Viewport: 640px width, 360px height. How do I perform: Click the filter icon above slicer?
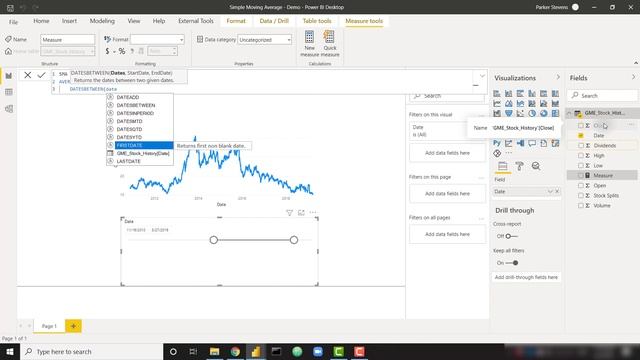pos(289,213)
